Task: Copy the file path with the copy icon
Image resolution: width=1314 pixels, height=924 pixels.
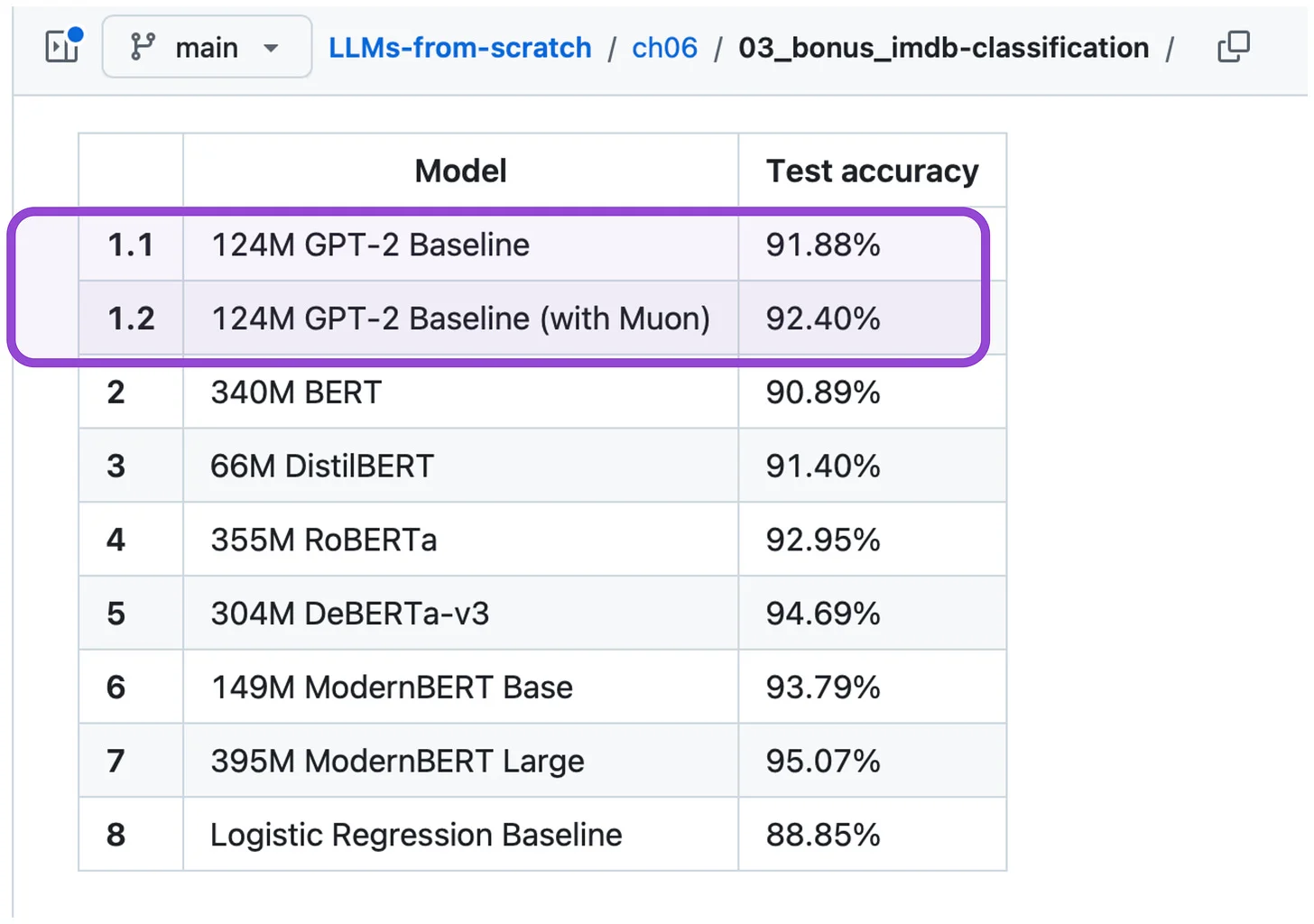Action: (1234, 47)
